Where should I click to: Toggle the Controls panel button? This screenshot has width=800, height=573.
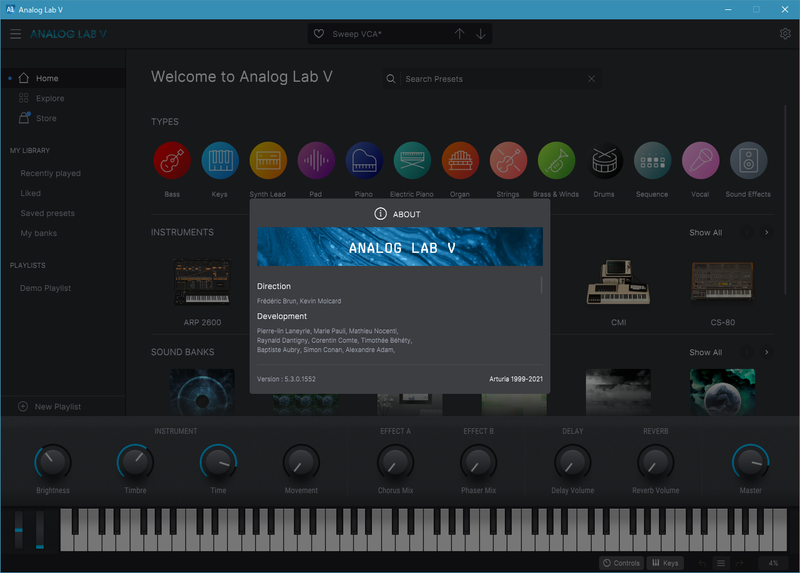coord(621,563)
